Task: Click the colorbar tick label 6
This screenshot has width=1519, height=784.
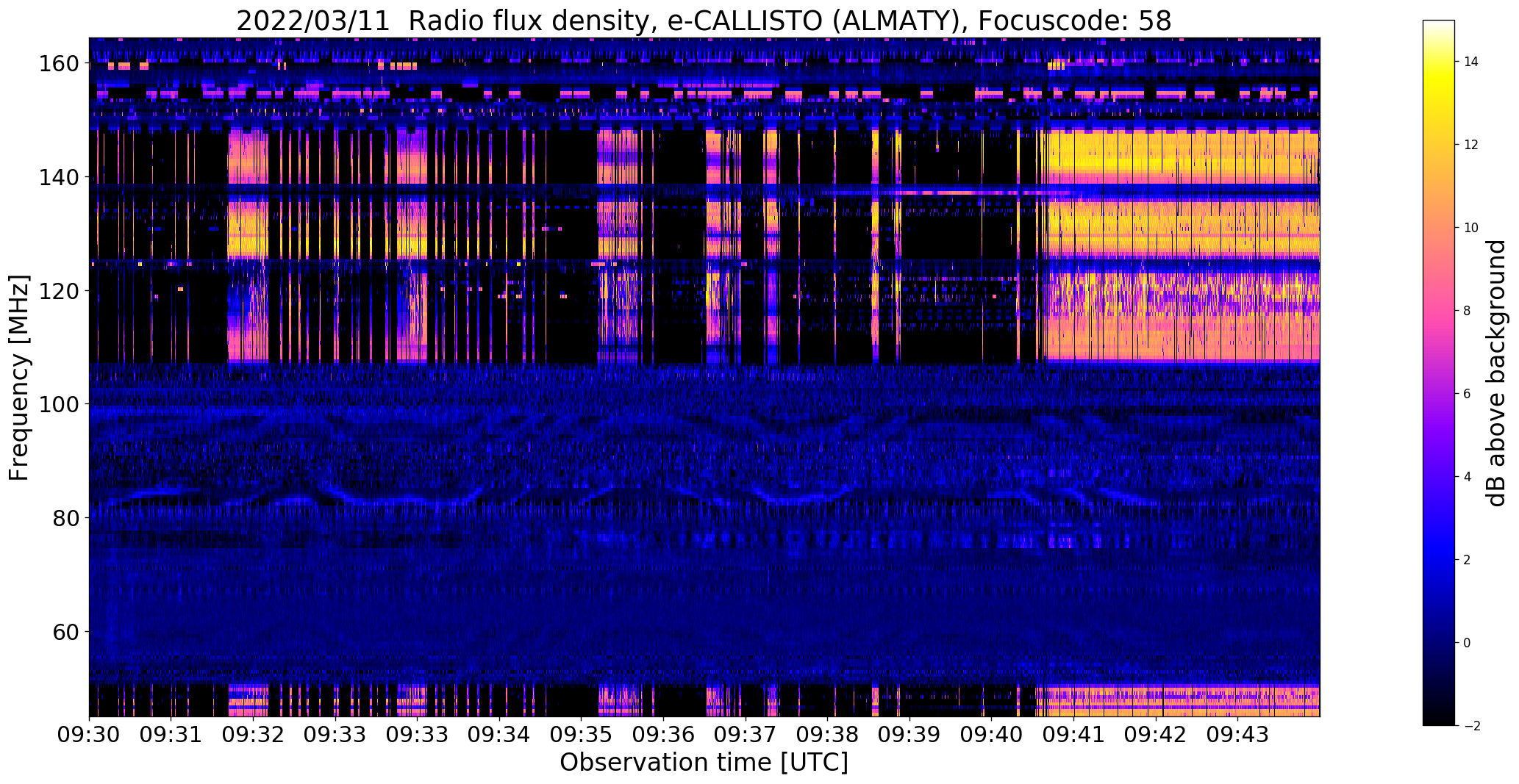Action: coord(1467,394)
